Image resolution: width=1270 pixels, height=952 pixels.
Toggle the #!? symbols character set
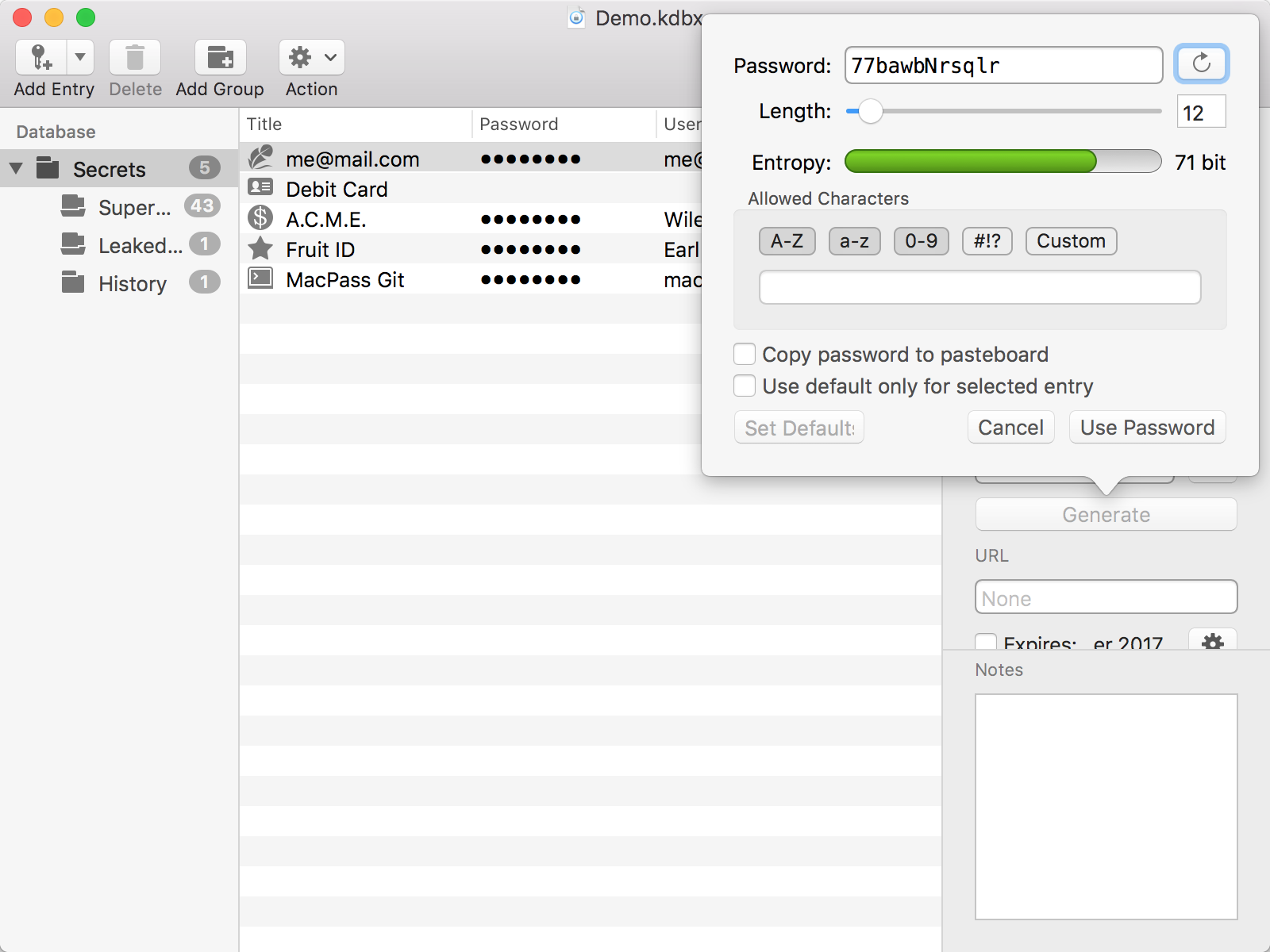[987, 241]
